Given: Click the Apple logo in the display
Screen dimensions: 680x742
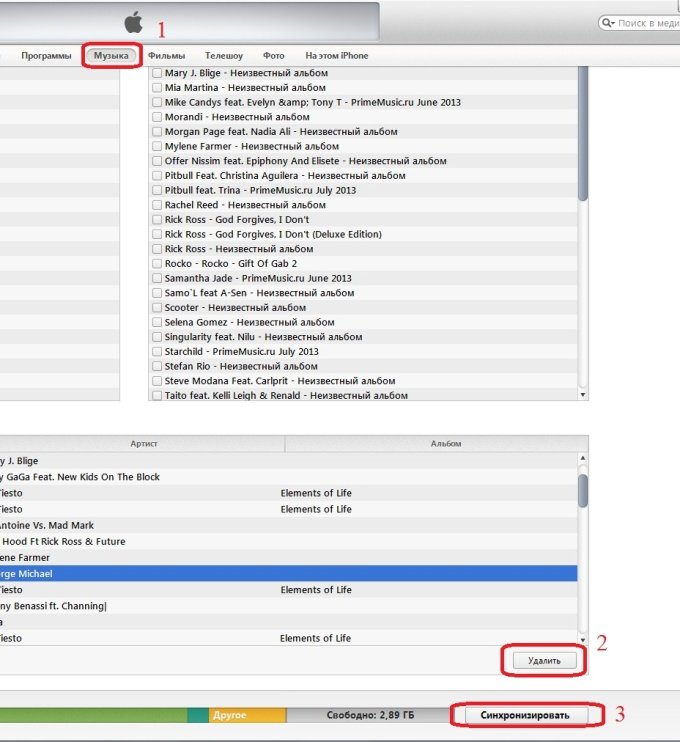Looking at the screenshot, I should click(x=133, y=22).
